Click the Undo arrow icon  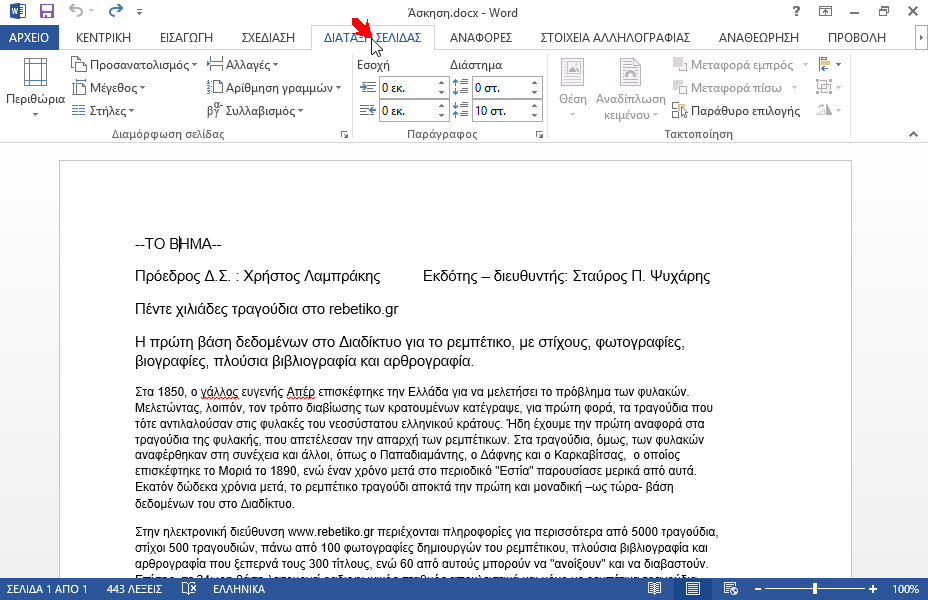(x=76, y=11)
